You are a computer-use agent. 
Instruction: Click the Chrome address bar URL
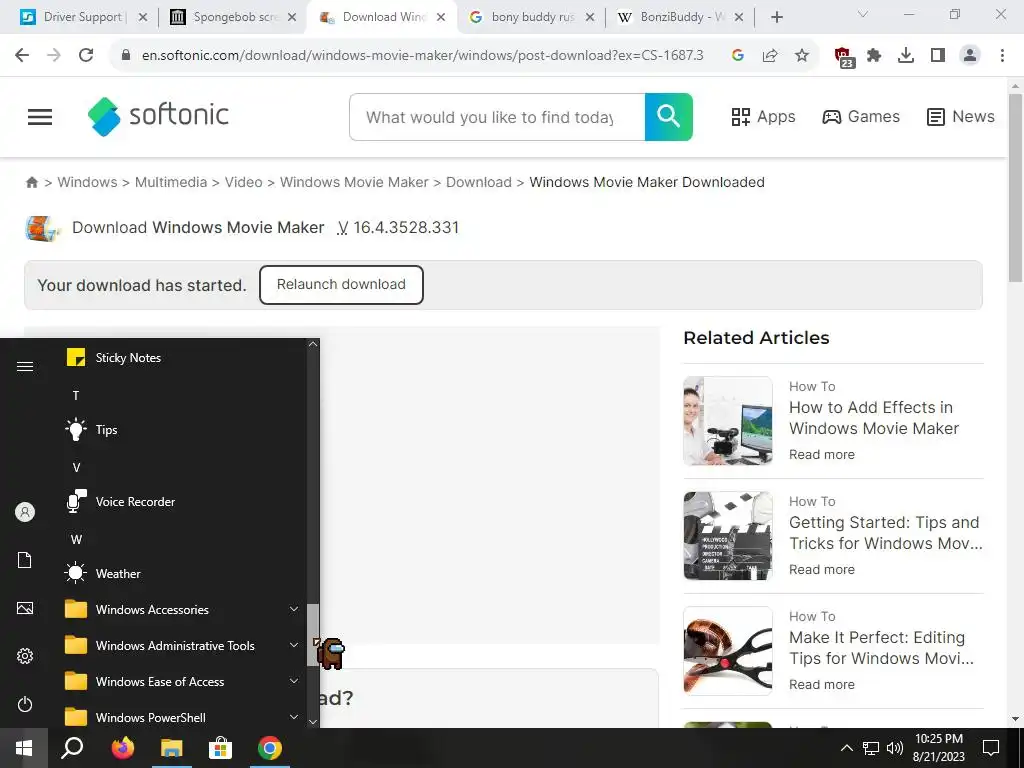click(x=423, y=56)
